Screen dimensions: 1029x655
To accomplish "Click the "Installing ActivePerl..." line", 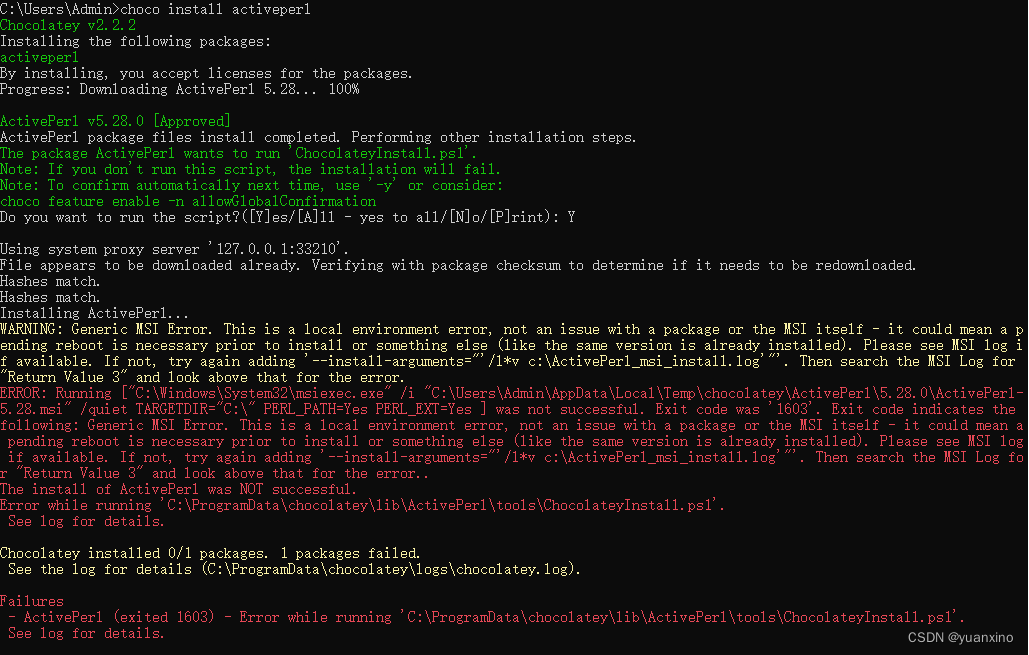I will pyautogui.click(x=88, y=313).
